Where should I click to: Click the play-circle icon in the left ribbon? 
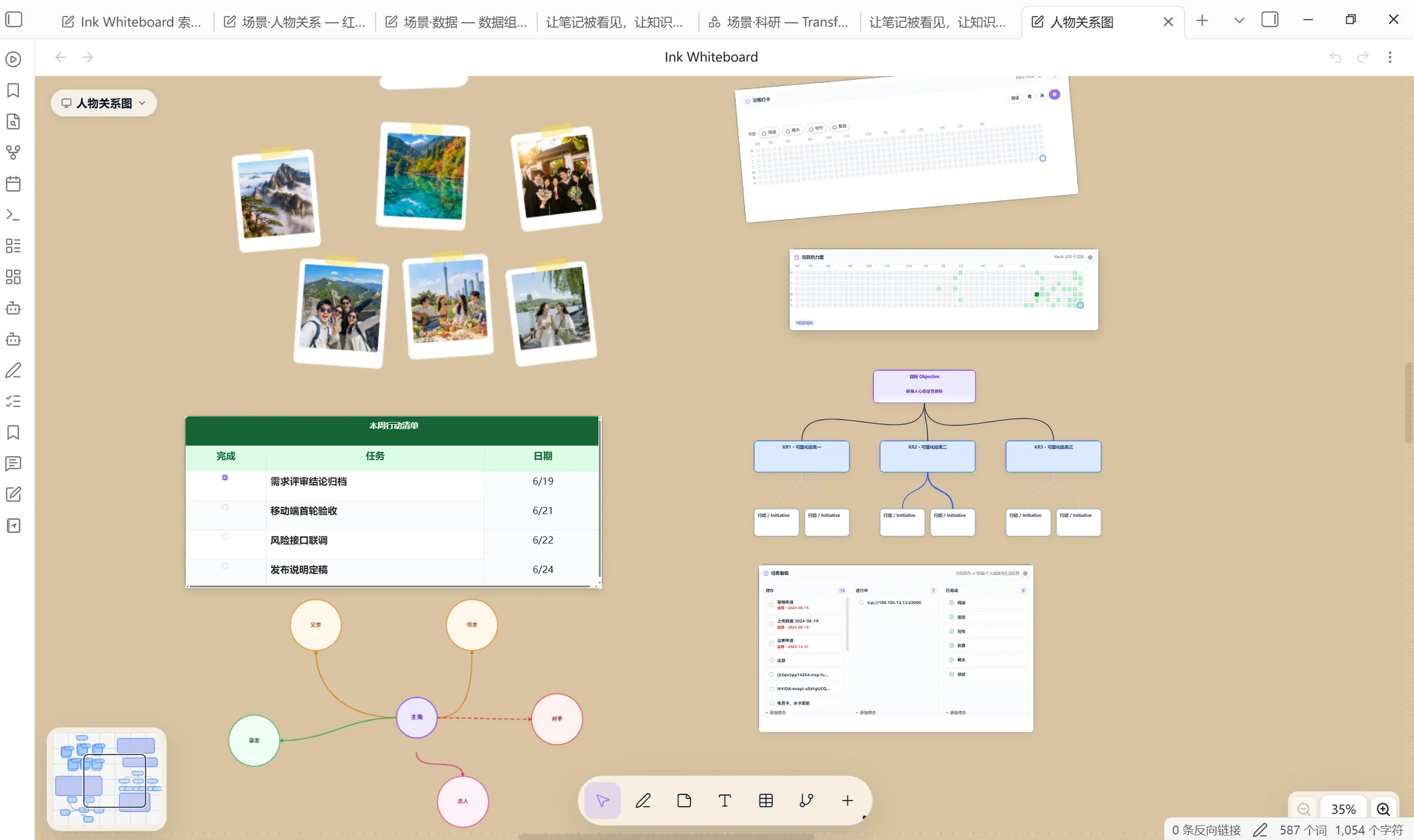pyautogui.click(x=14, y=59)
